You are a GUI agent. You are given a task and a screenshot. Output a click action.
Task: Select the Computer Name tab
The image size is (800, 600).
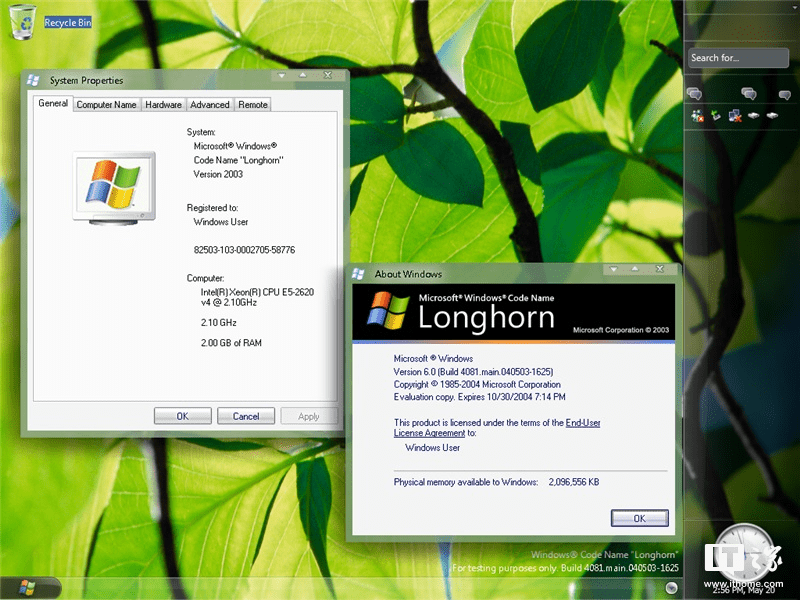(106, 103)
